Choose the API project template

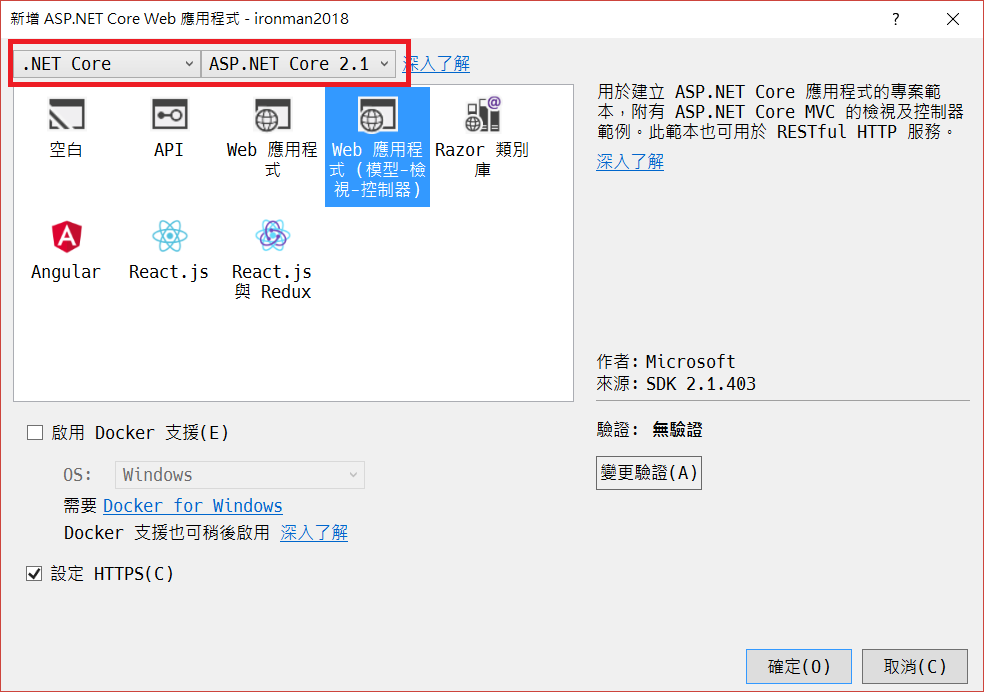click(169, 128)
